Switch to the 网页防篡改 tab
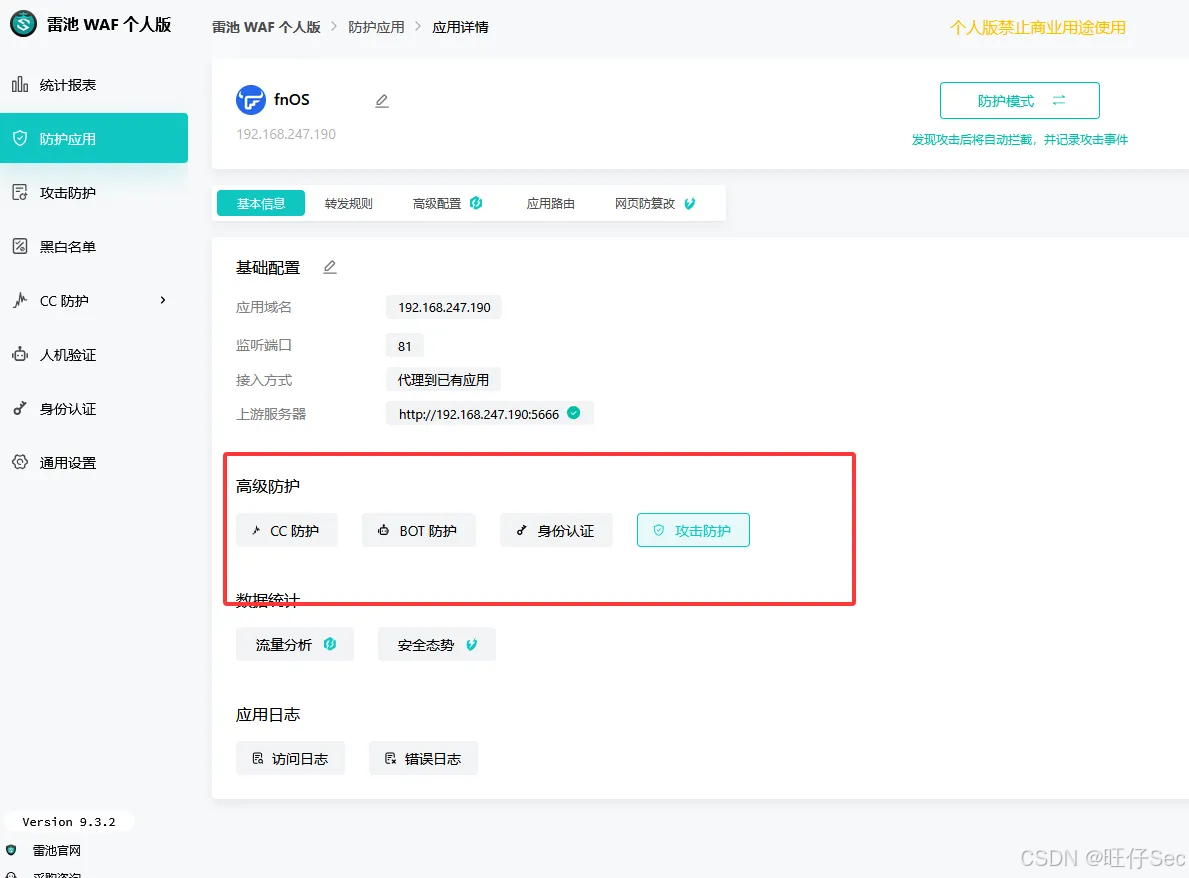Image resolution: width=1189 pixels, height=878 pixels. pos(655,203)
